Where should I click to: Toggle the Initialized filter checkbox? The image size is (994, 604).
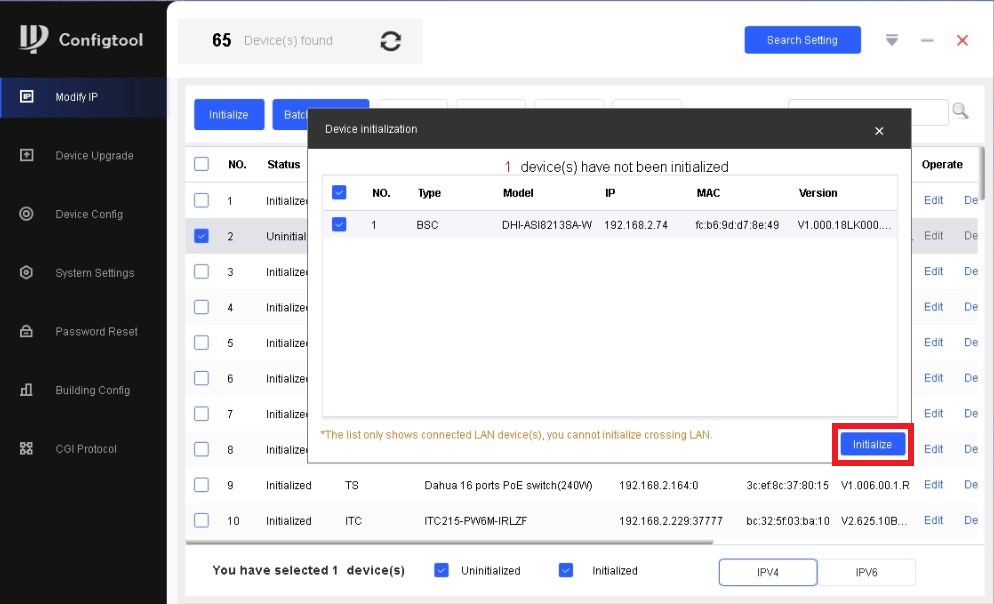point(566,570)
